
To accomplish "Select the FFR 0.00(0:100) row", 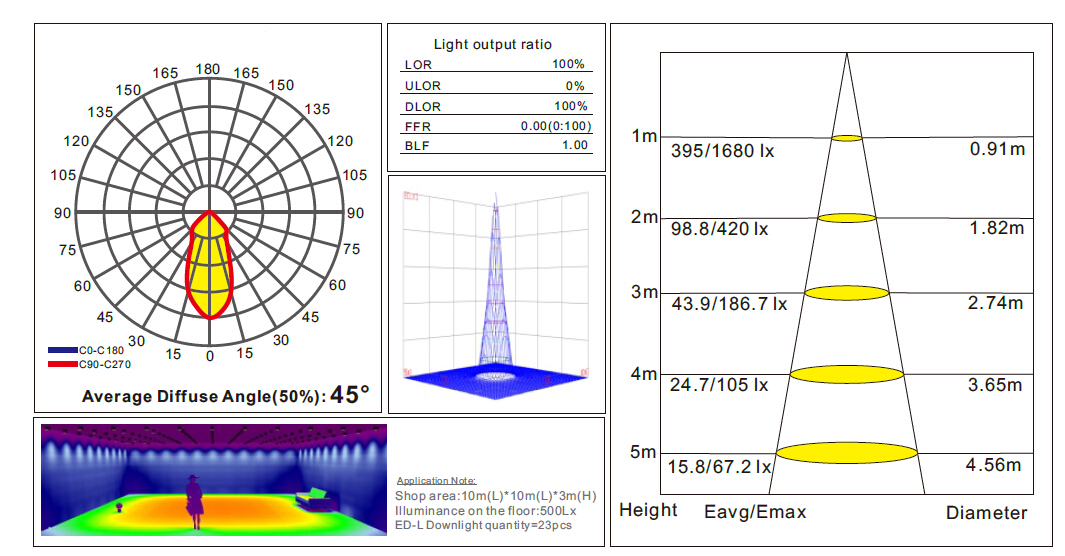I will coord(495,126).
